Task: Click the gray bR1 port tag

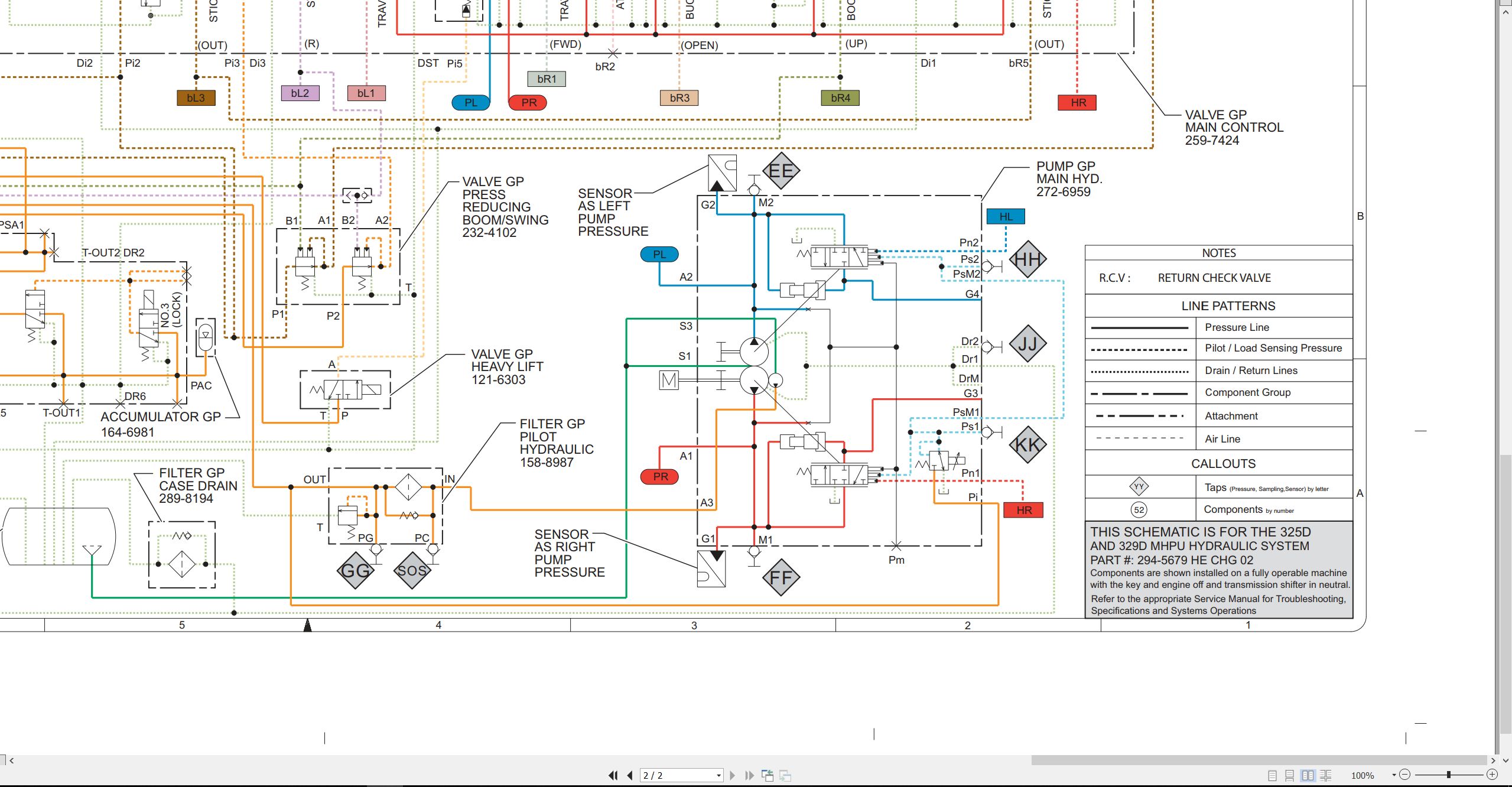Action: point(547,79)
